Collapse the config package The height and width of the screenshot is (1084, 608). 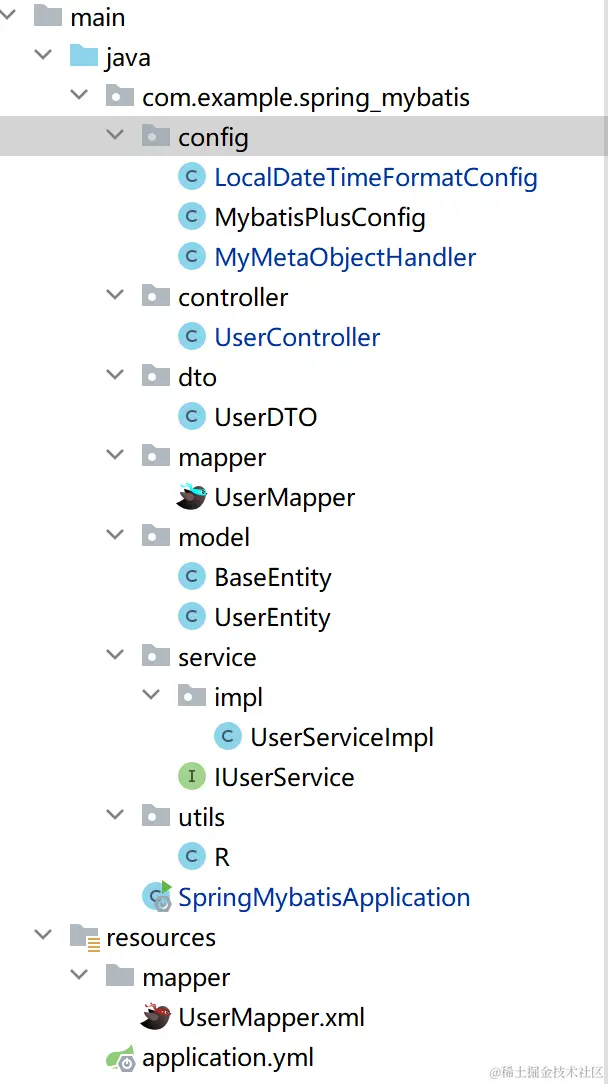click(x=115, y=136)
